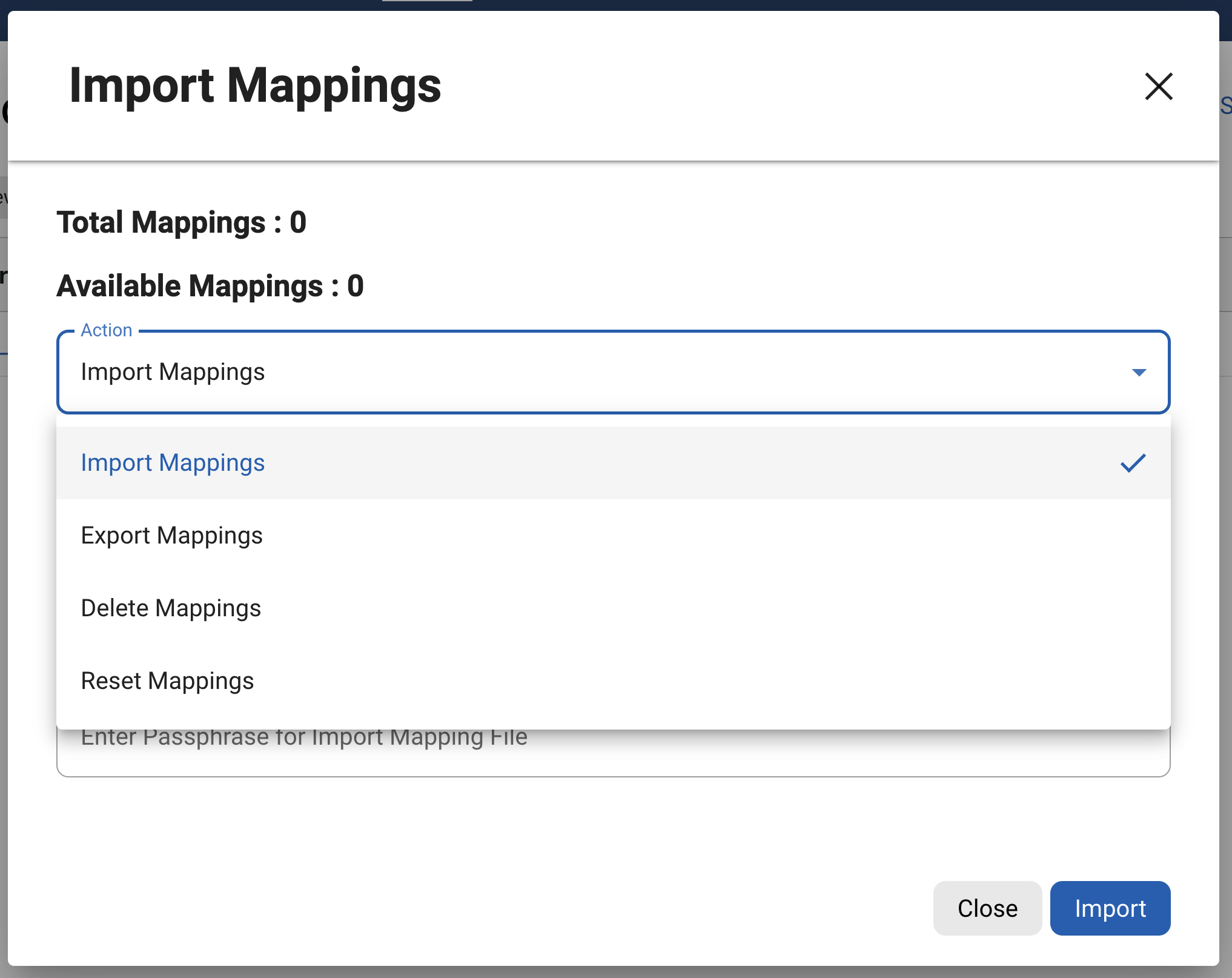Confirm selection by clicking dropdown check indicator
The image size is (1232, 978).
tap(1132, 462)
